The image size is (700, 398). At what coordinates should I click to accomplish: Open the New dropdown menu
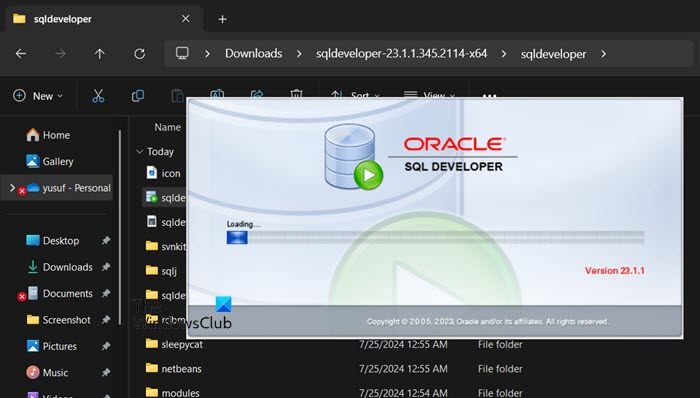click(38, 96)
